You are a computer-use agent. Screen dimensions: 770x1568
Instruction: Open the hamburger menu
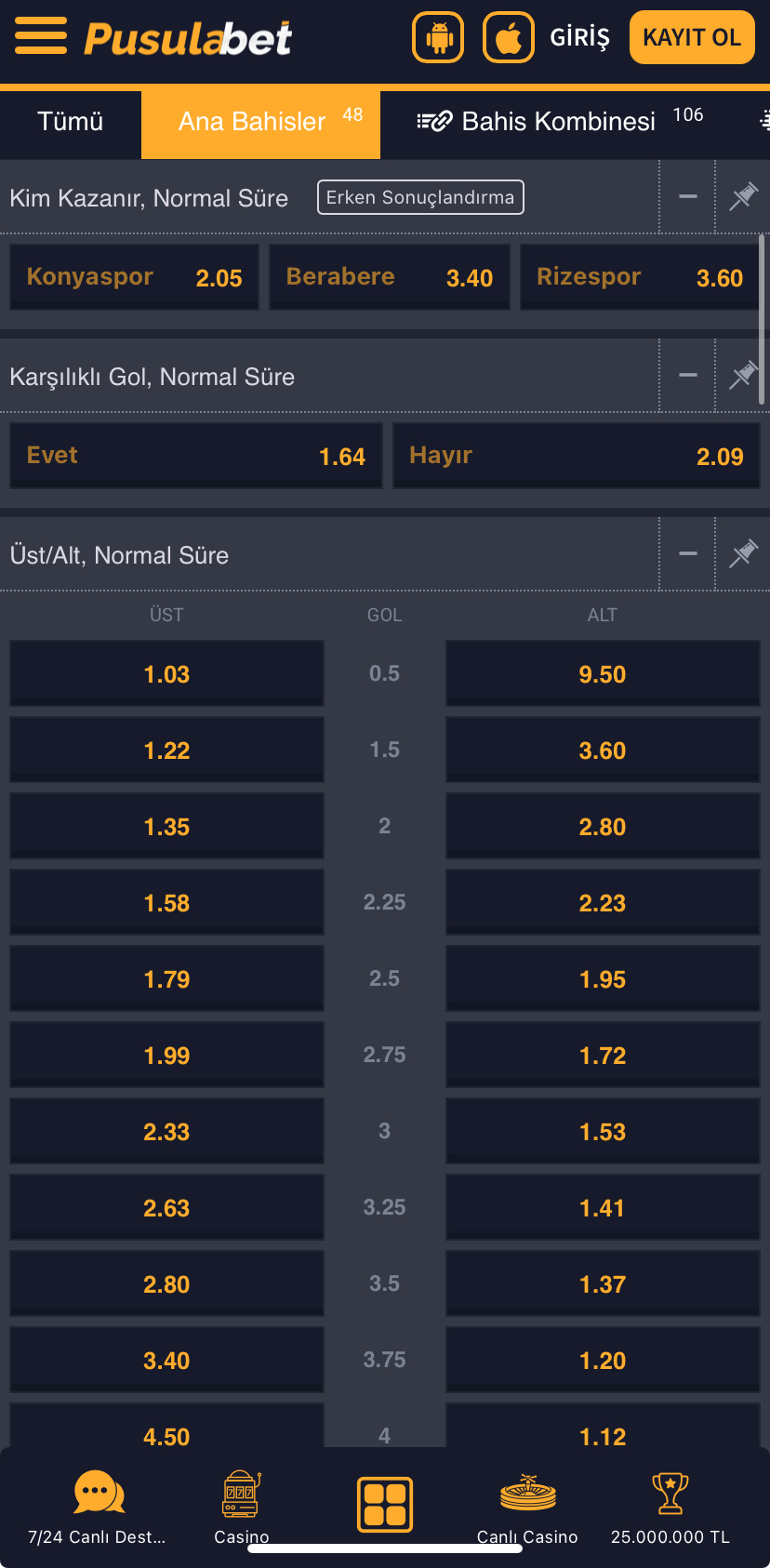tap(41, 36)
